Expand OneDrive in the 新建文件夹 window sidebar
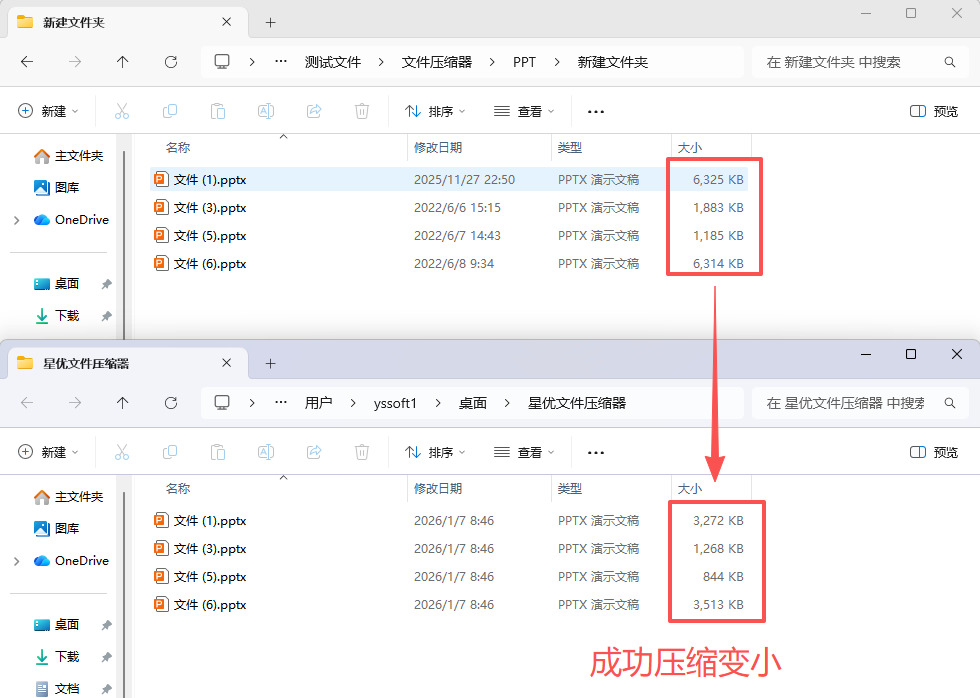The image size is (980, 698). (17, 220)
